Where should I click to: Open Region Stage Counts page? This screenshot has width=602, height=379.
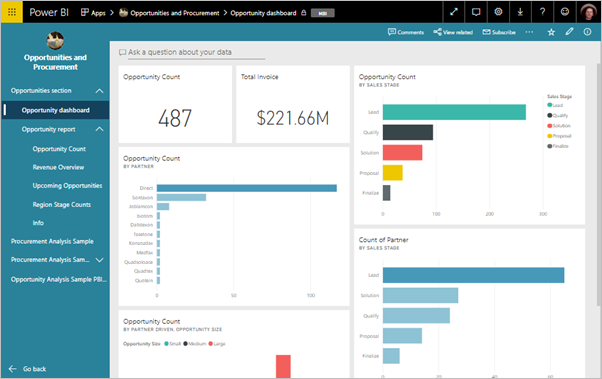click(62, 205)
